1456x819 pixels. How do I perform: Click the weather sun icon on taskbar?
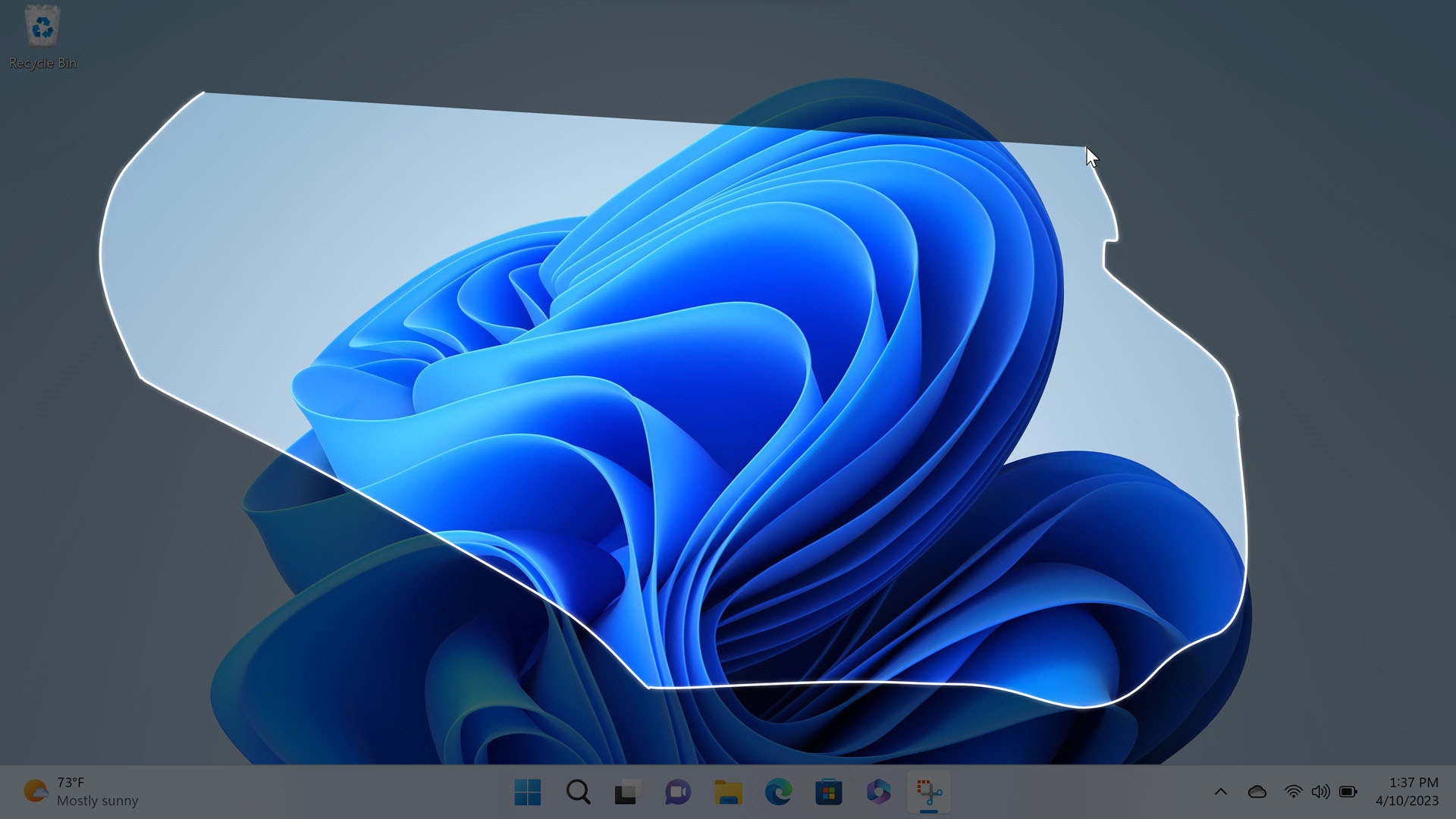click(35, 791)
